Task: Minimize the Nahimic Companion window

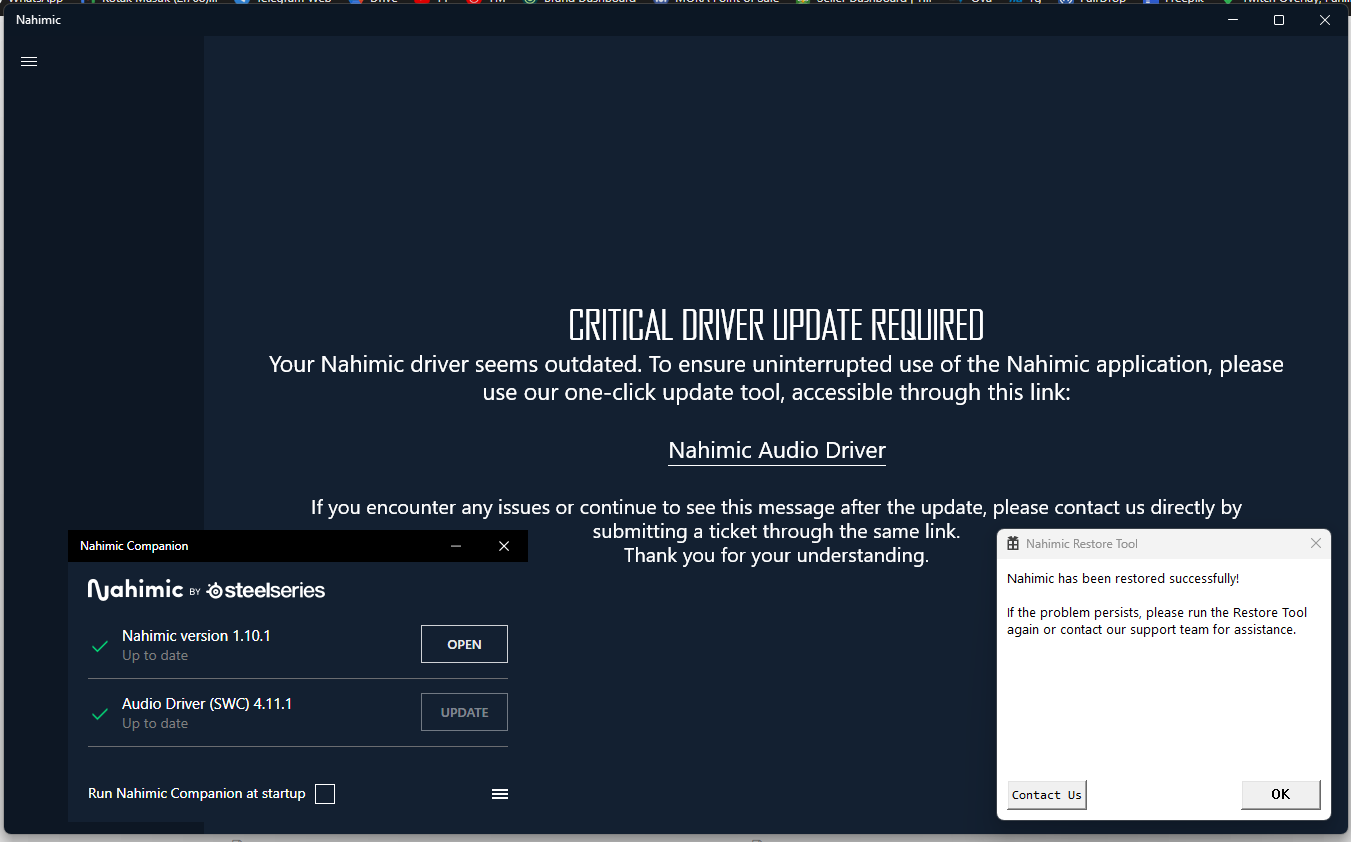Action: coord(456,546)
